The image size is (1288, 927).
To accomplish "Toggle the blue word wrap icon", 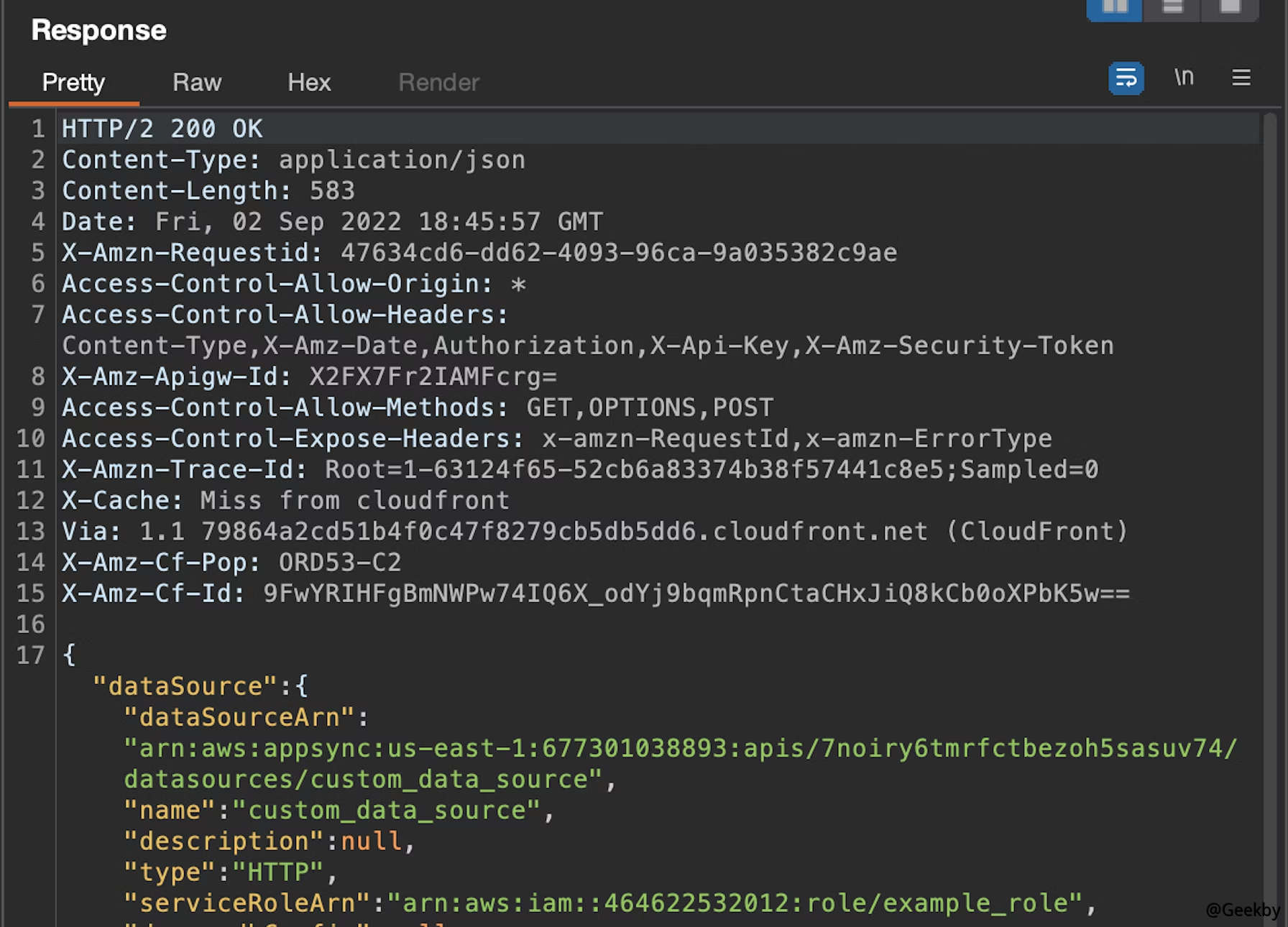I will (1126, 78).
